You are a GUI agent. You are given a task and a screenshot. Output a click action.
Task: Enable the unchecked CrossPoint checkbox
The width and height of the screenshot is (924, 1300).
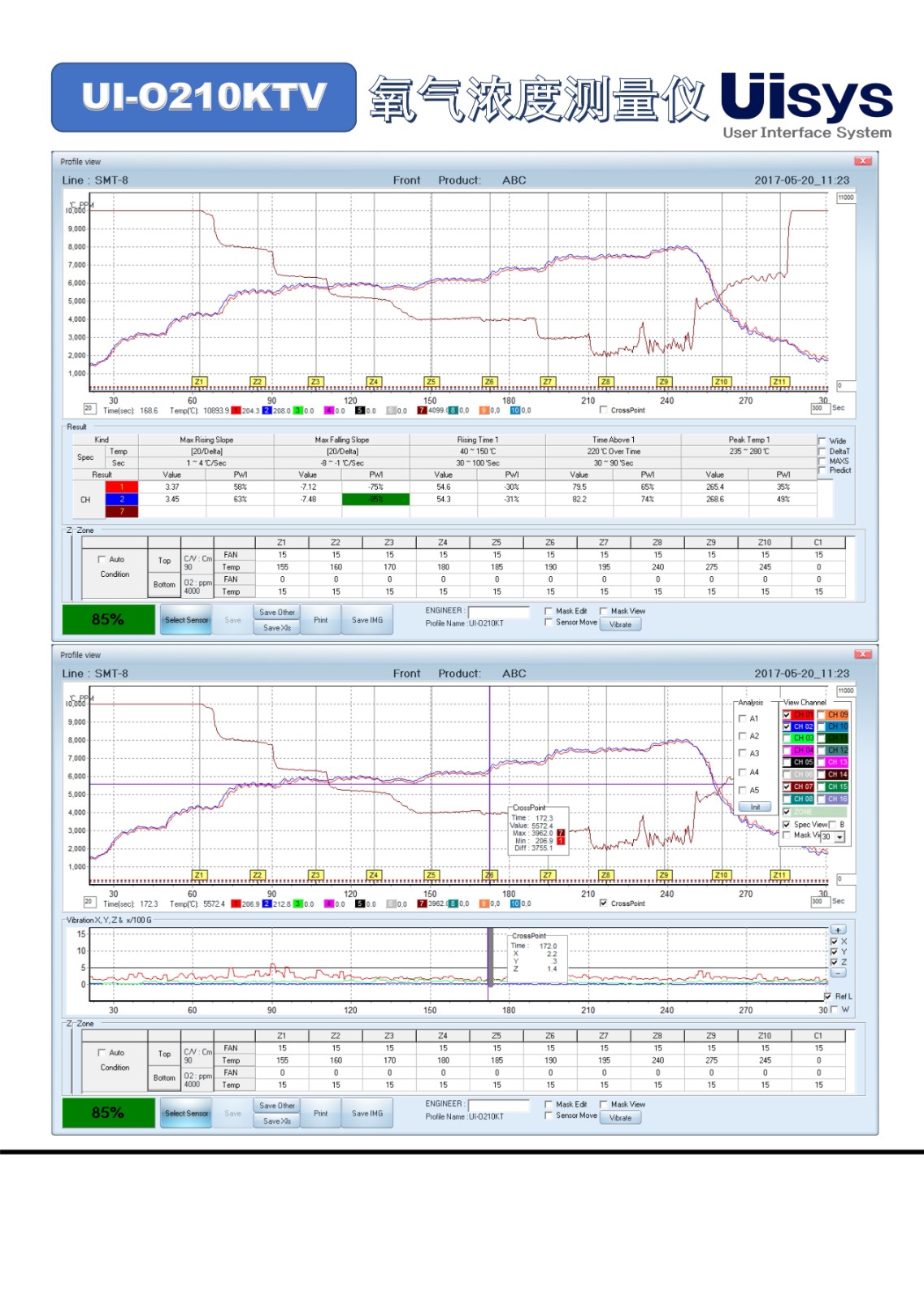tap(604, 410)
